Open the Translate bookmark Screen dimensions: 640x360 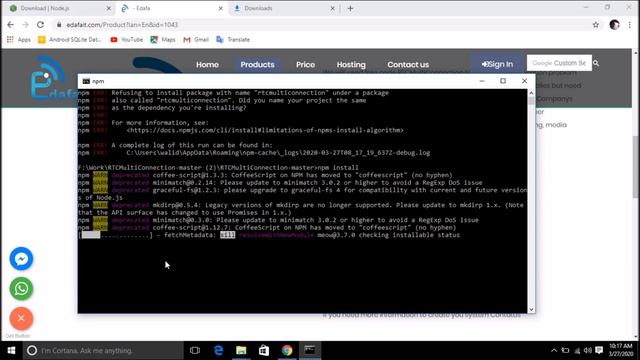pyautogui.click(x=233, y=40)
